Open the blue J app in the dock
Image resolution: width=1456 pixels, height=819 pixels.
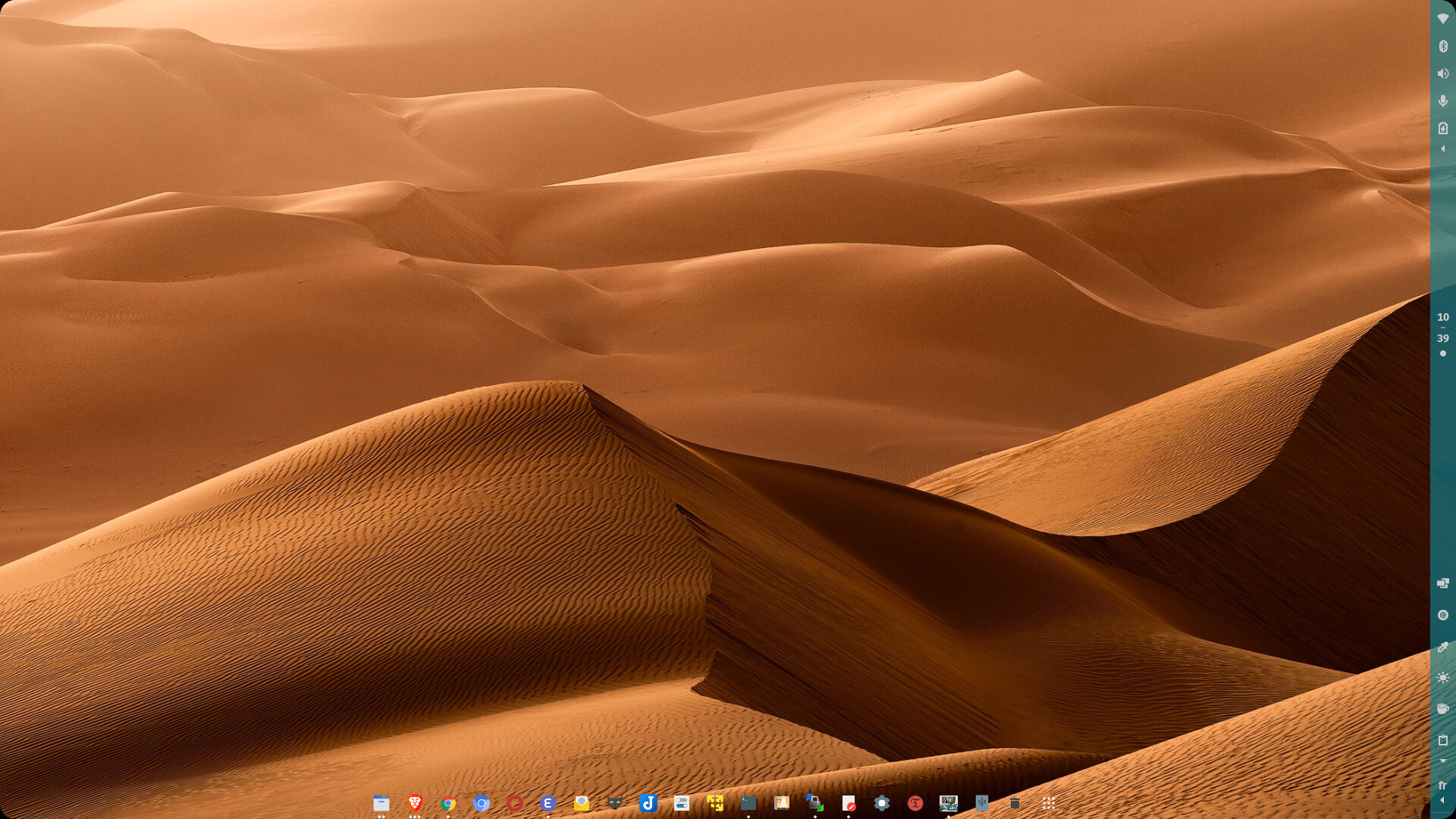(x=648, y=803)
